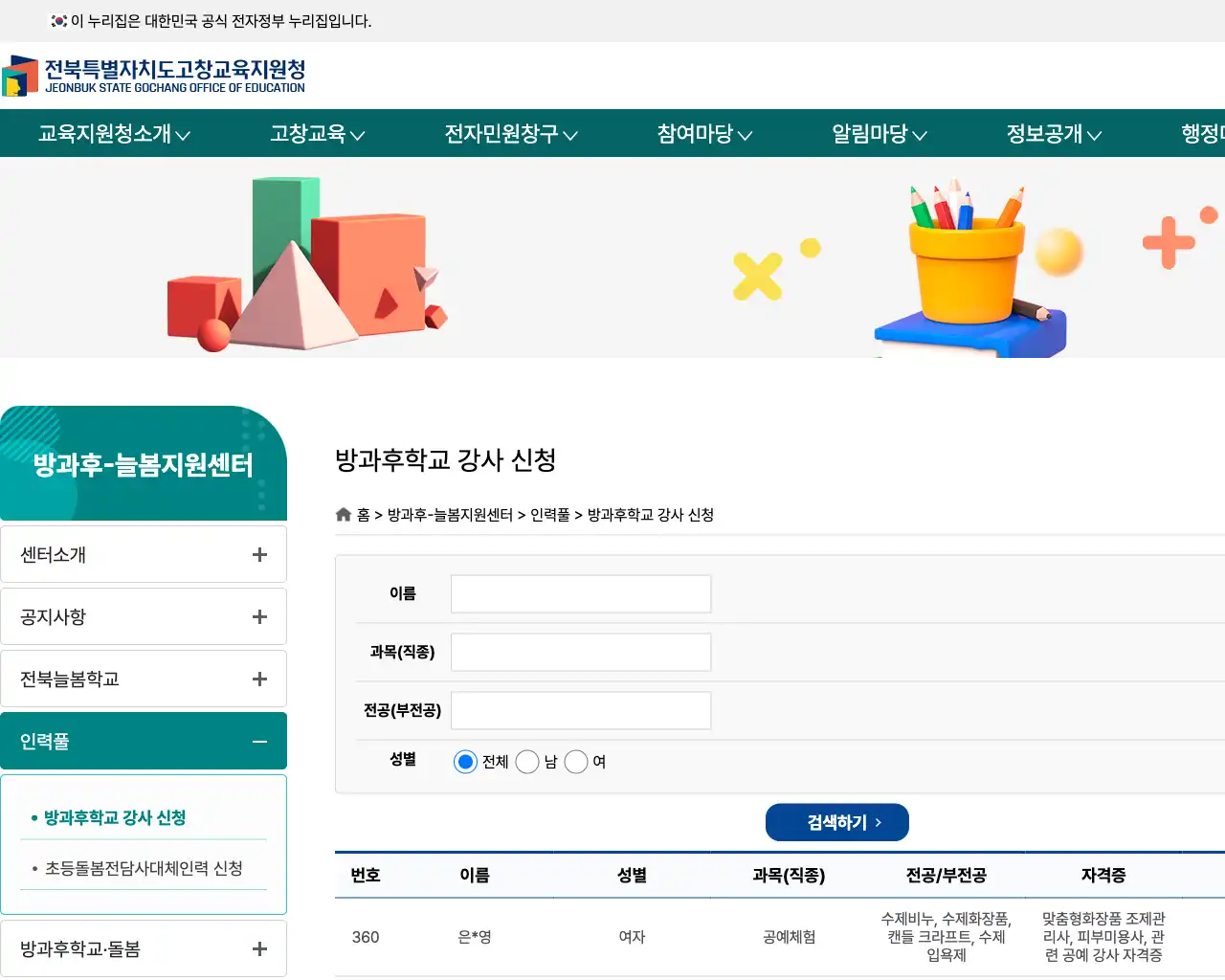Click the minus icon on 인력풀 section
The image size is (1225, 980).
259,740
